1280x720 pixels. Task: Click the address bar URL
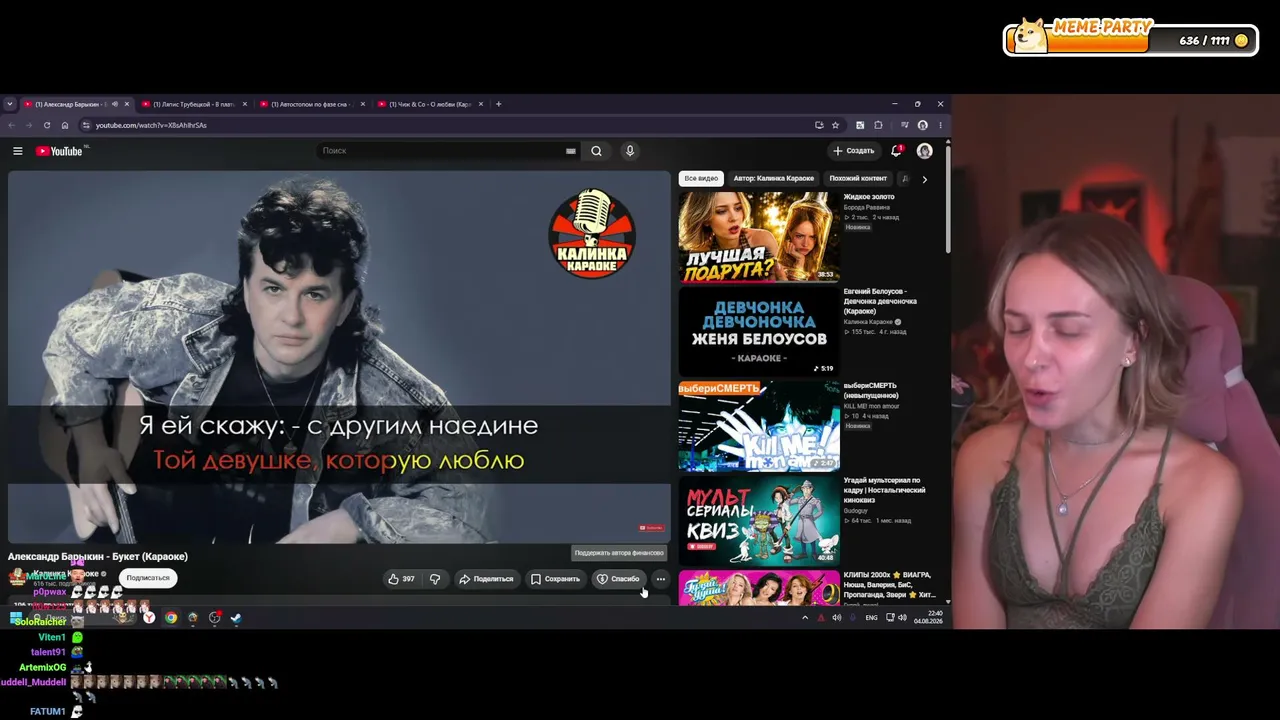tap(151, 125)
